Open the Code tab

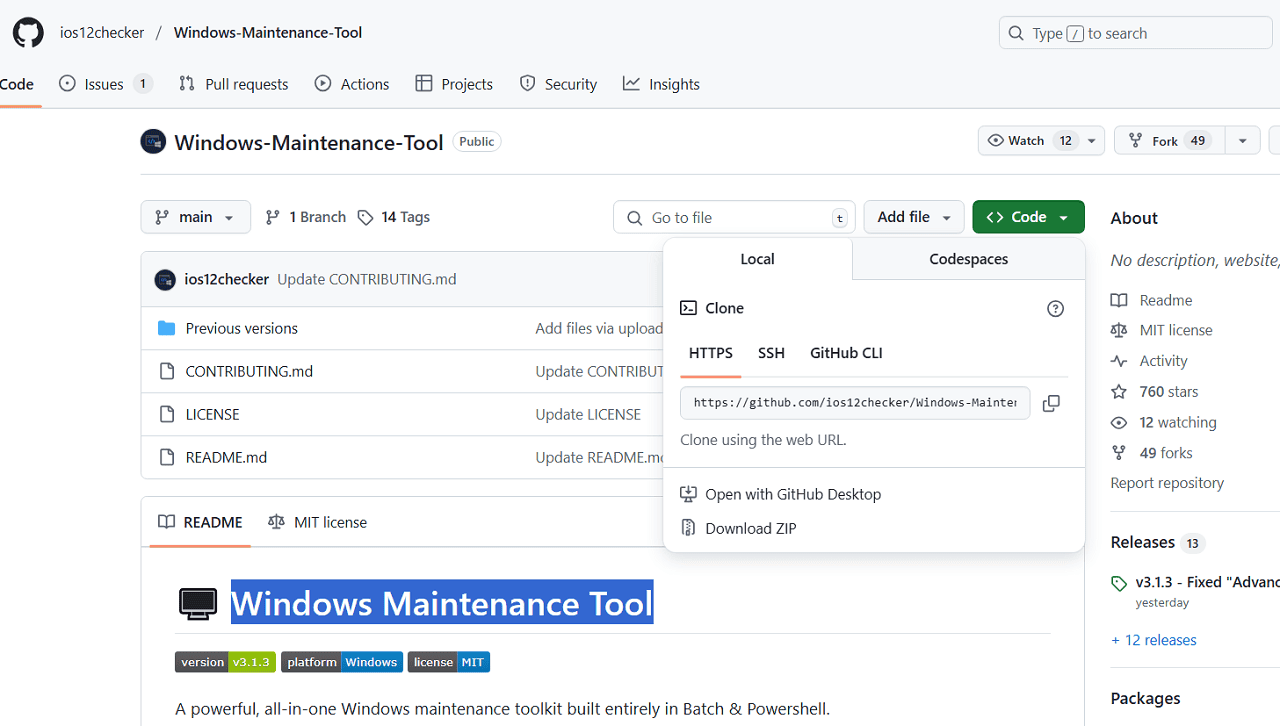point(17,84)
